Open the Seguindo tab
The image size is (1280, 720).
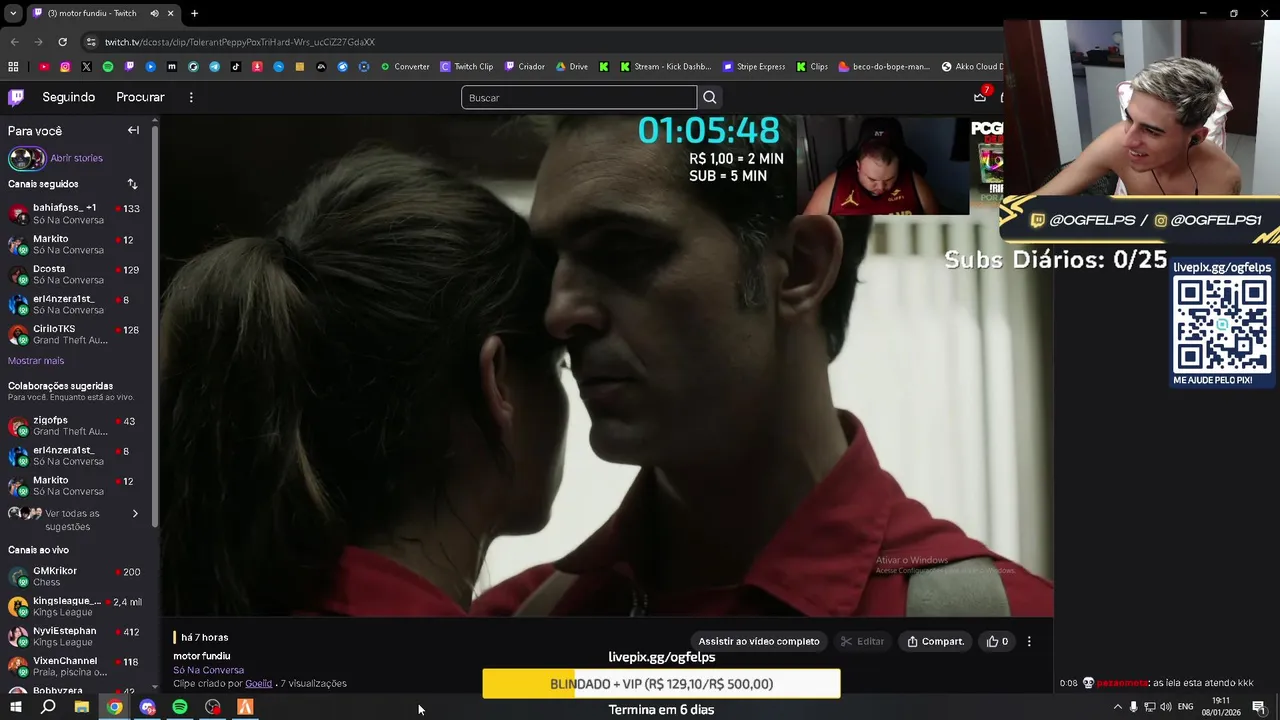click(69, 97)
